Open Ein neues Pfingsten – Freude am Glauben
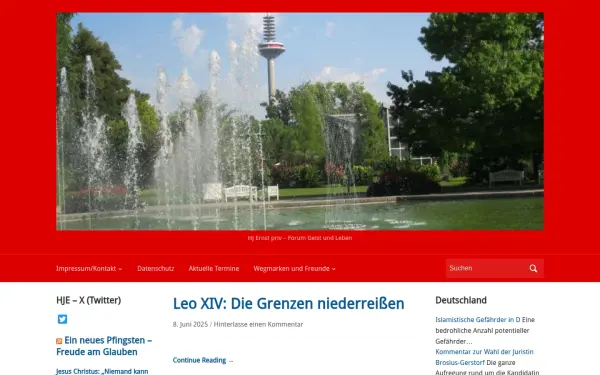600x375 pixels. pos(104,346)
